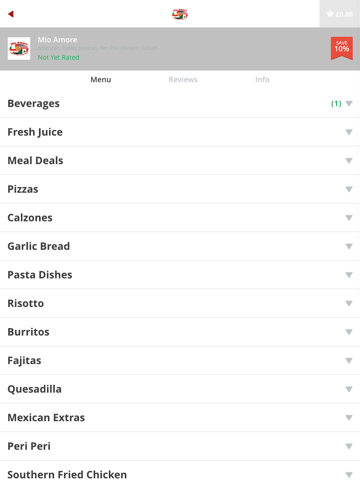The height and width of the screenshot is (480, 360).
Task: Open the Quesadilla category row
Action: click(x=180, y=389)
